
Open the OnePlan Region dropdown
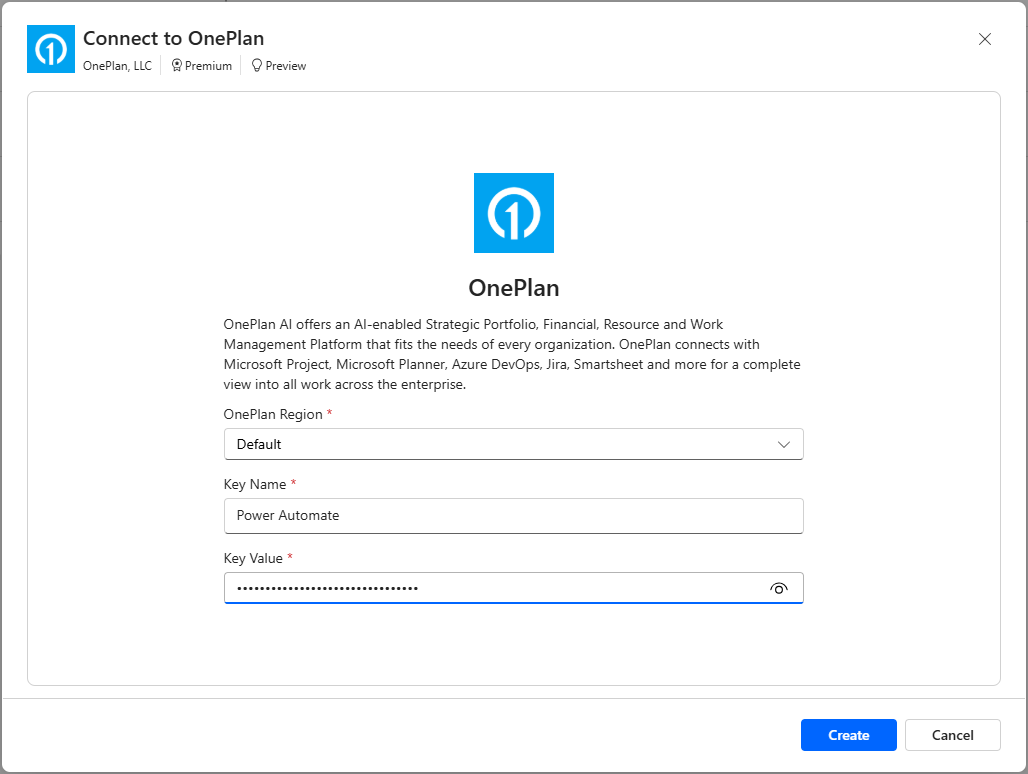(513, 444)
